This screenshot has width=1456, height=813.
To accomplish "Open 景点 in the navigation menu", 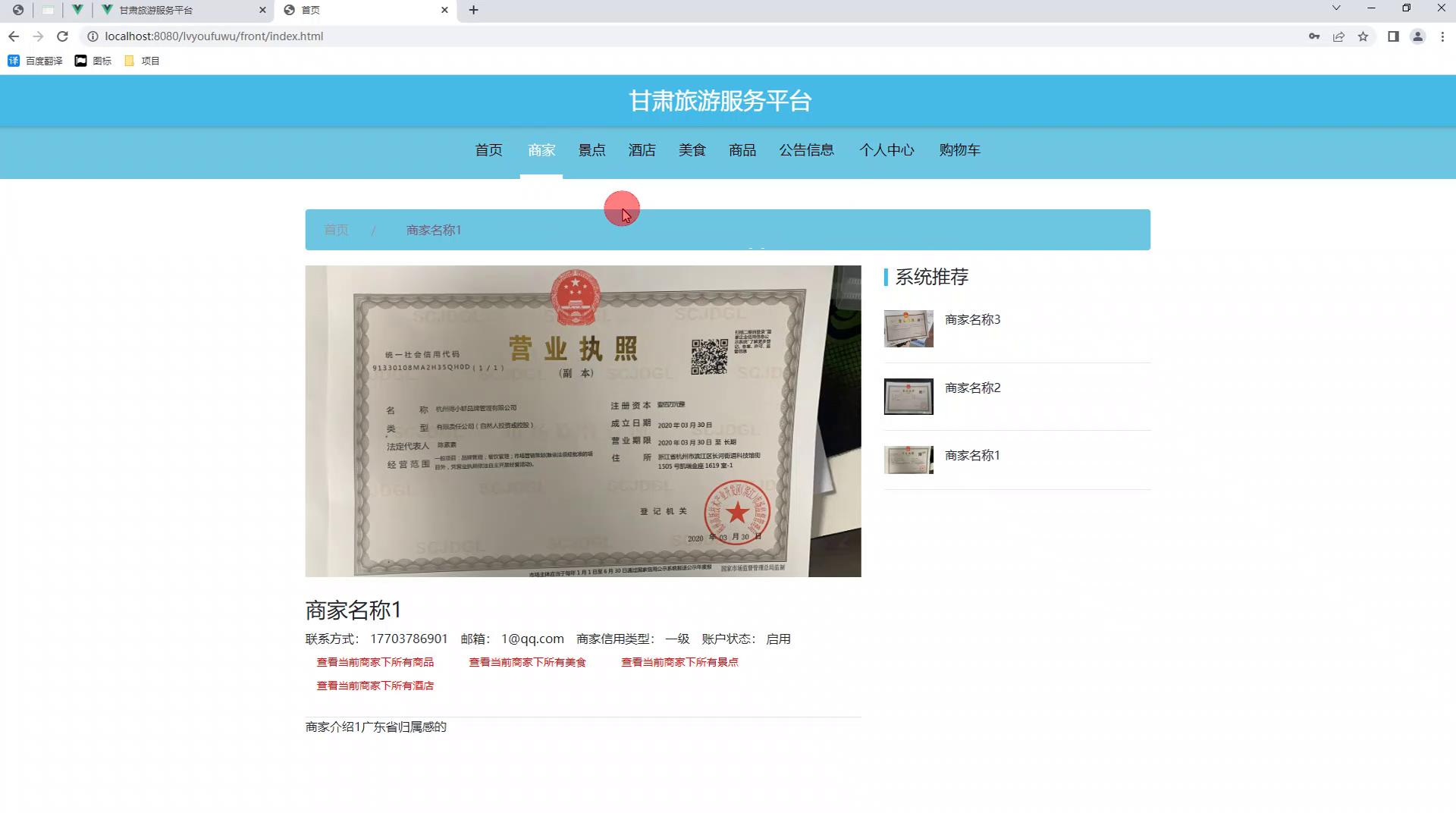I will [x=591, y=150].
